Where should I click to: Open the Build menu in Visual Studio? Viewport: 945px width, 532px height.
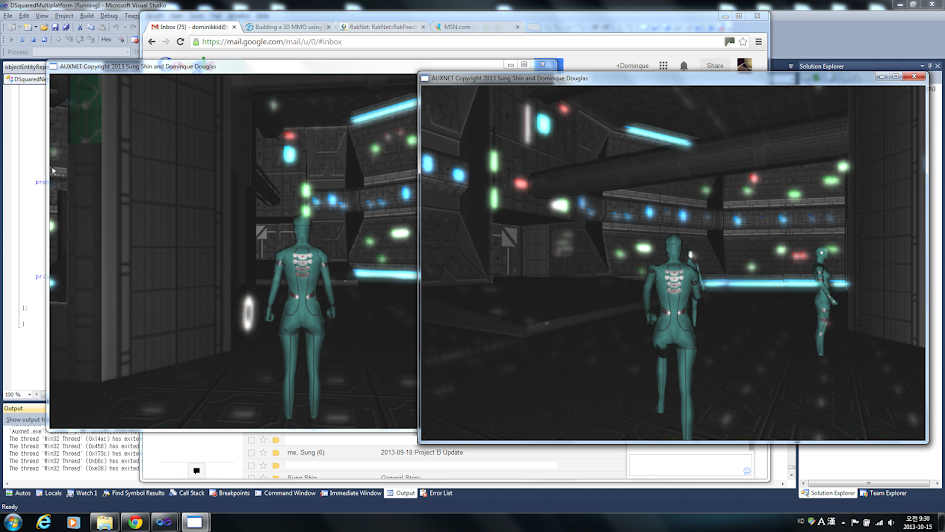[x=87, y=16]
